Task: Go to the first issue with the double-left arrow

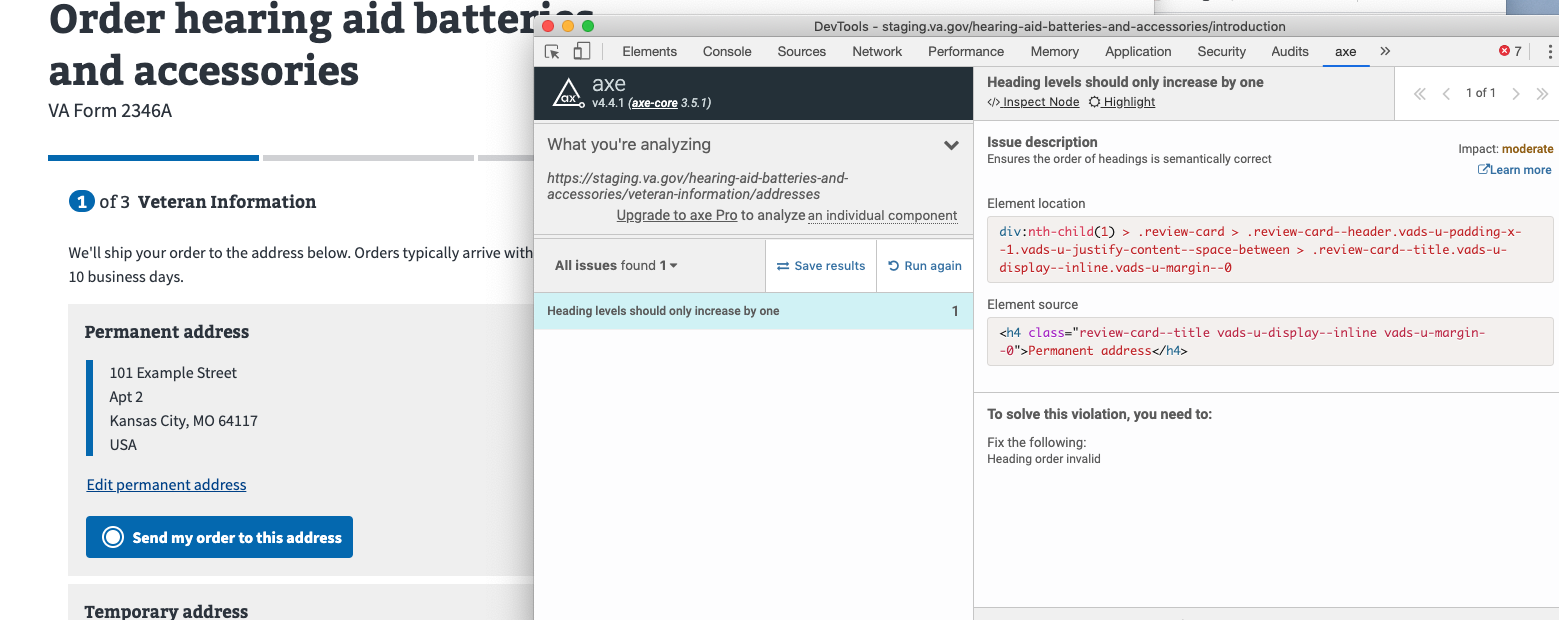Action: 1419,93
